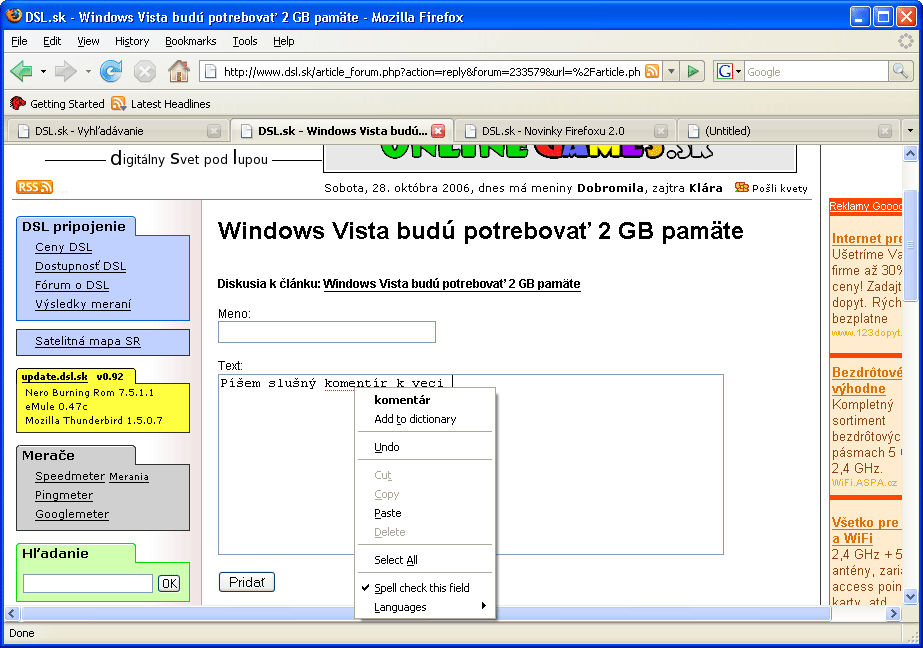Viewport: 923px width, 648px height.
Task: Switch to DSL.sk - Novinky Firefoxu 2.0 tab
Action: click(565, 131)
